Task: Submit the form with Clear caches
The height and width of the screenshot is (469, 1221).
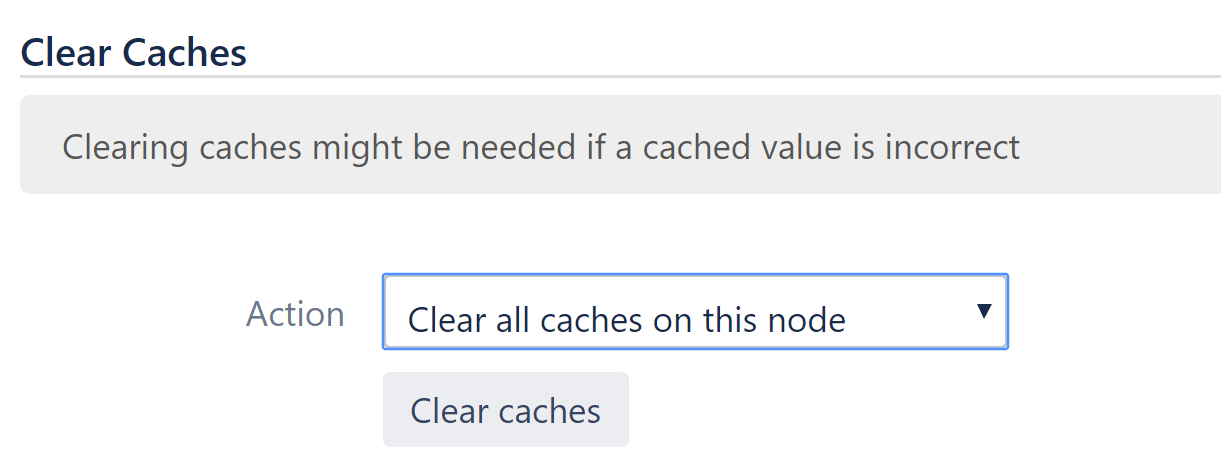Action: pyautogui.click(x=505, y=410)
